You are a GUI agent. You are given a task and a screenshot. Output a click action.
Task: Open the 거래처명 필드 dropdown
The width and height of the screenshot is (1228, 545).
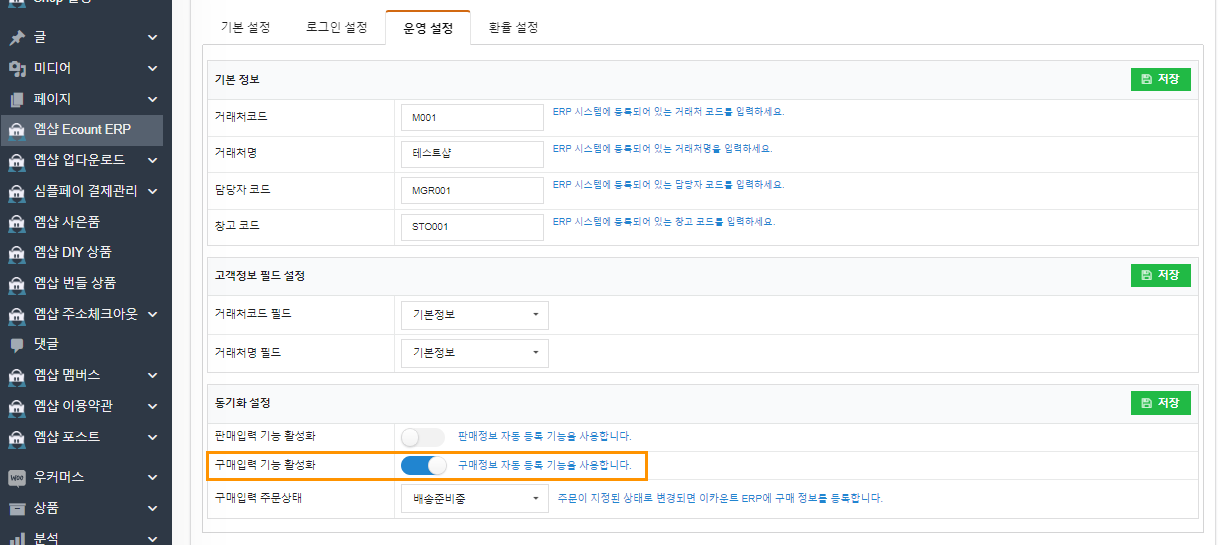click(x=473, y=352)
